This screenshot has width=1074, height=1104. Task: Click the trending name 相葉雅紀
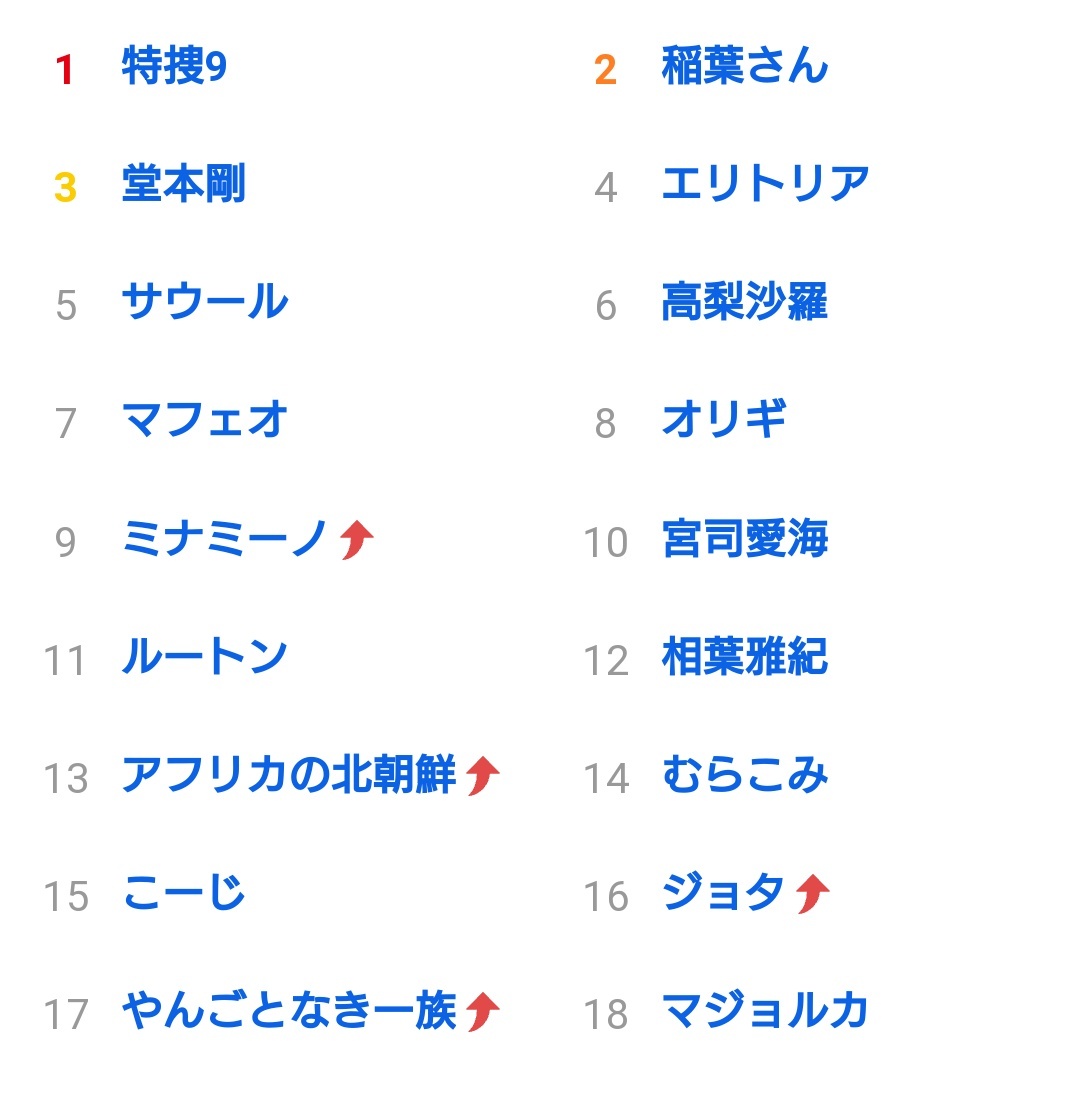tap(744, 656)
